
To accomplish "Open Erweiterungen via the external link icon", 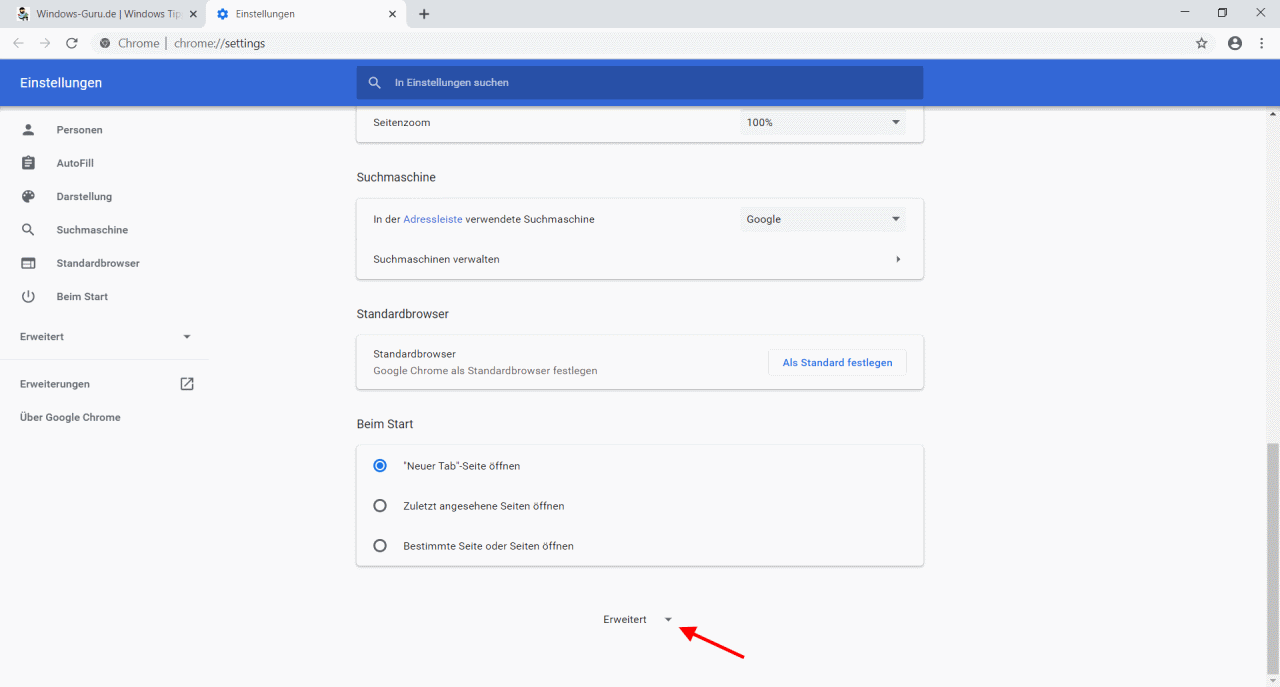I will 186,383.
